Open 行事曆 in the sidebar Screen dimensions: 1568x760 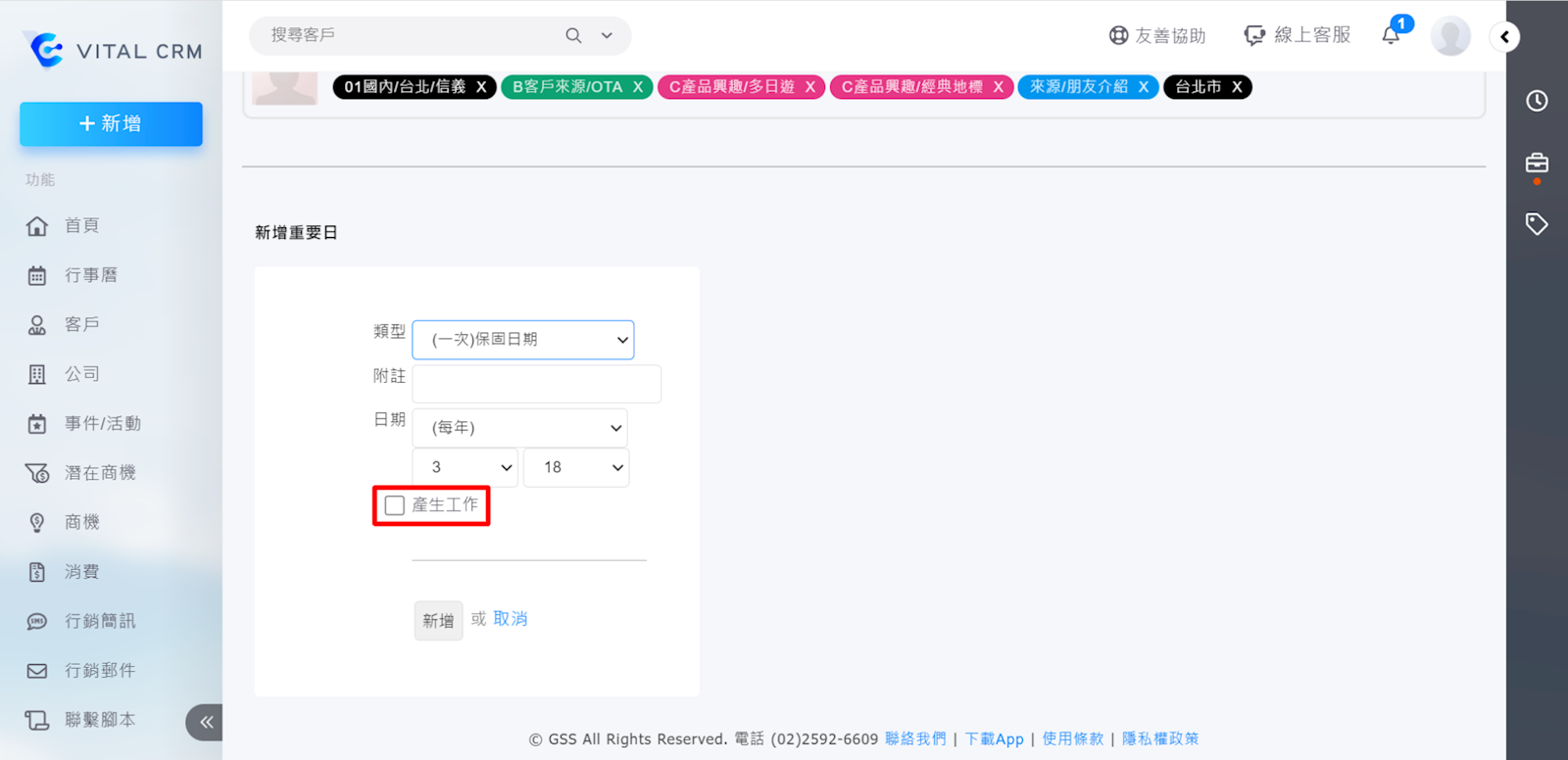(90, 275)
